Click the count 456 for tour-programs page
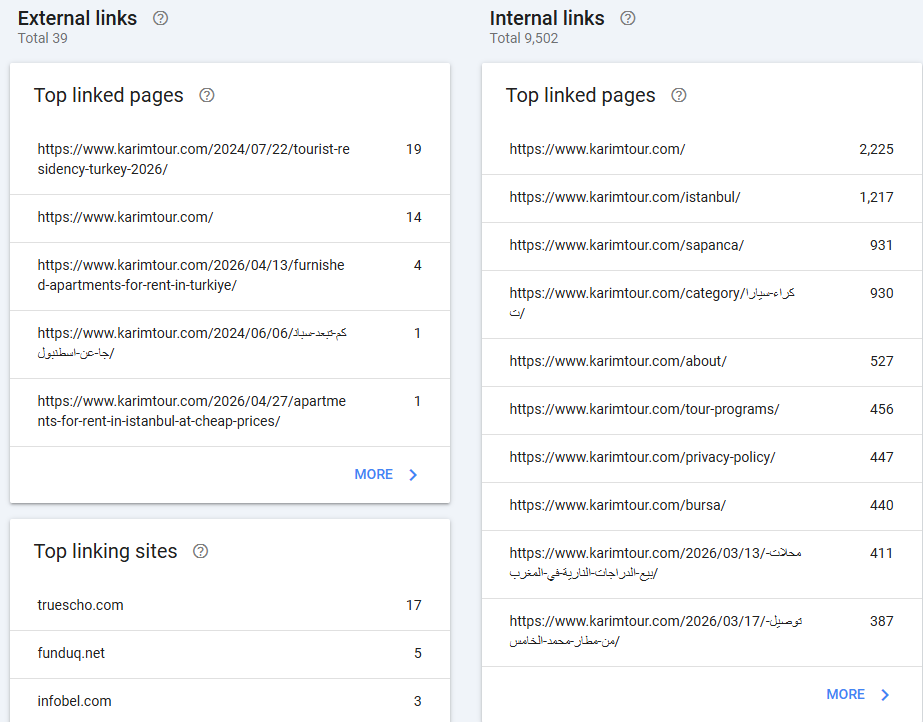This screenshot has width=923, height=722. (882, 410)
